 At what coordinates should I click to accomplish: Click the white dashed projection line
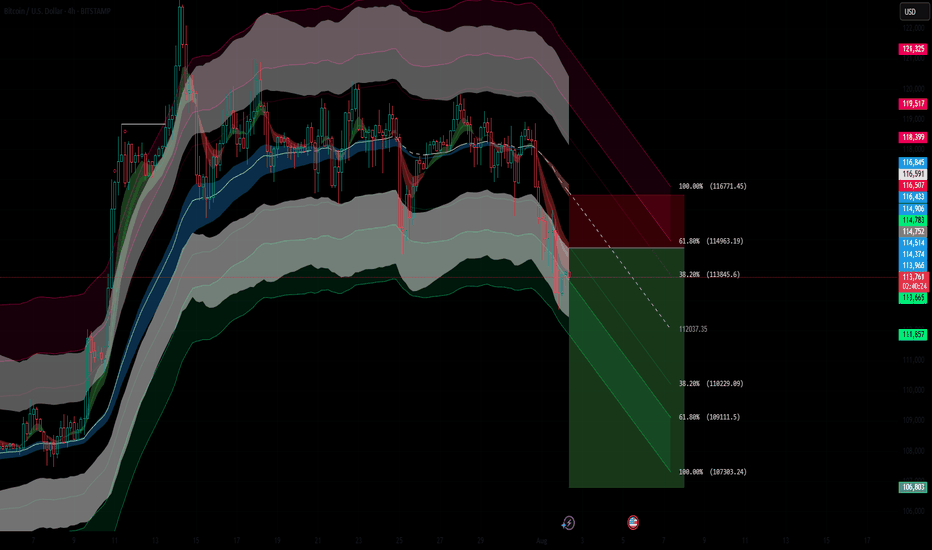[618, 258]
